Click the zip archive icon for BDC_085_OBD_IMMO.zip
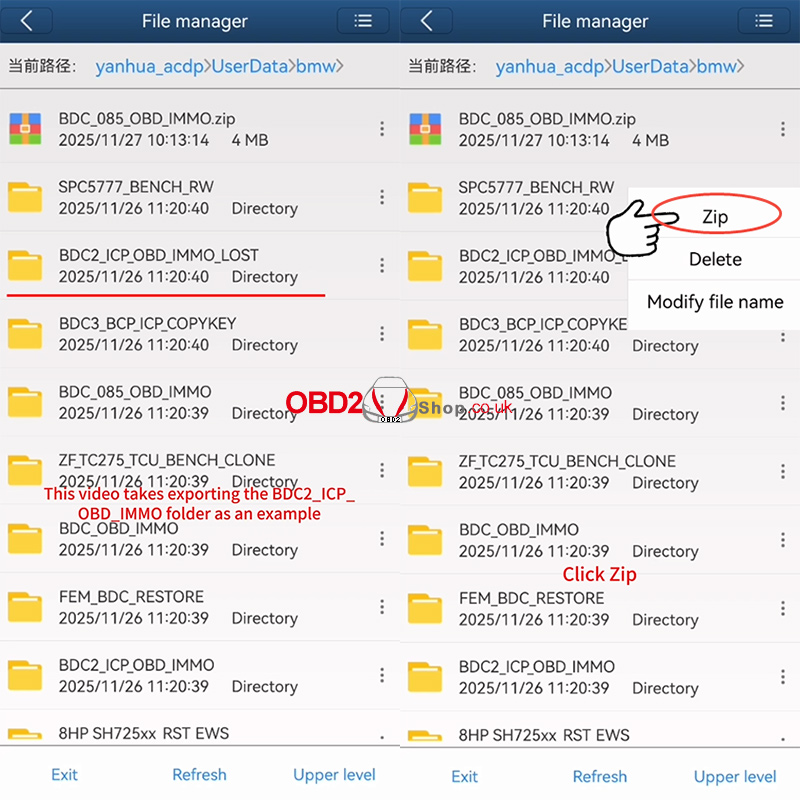Screen dimensions: 800x800 [x=25, y=128]
